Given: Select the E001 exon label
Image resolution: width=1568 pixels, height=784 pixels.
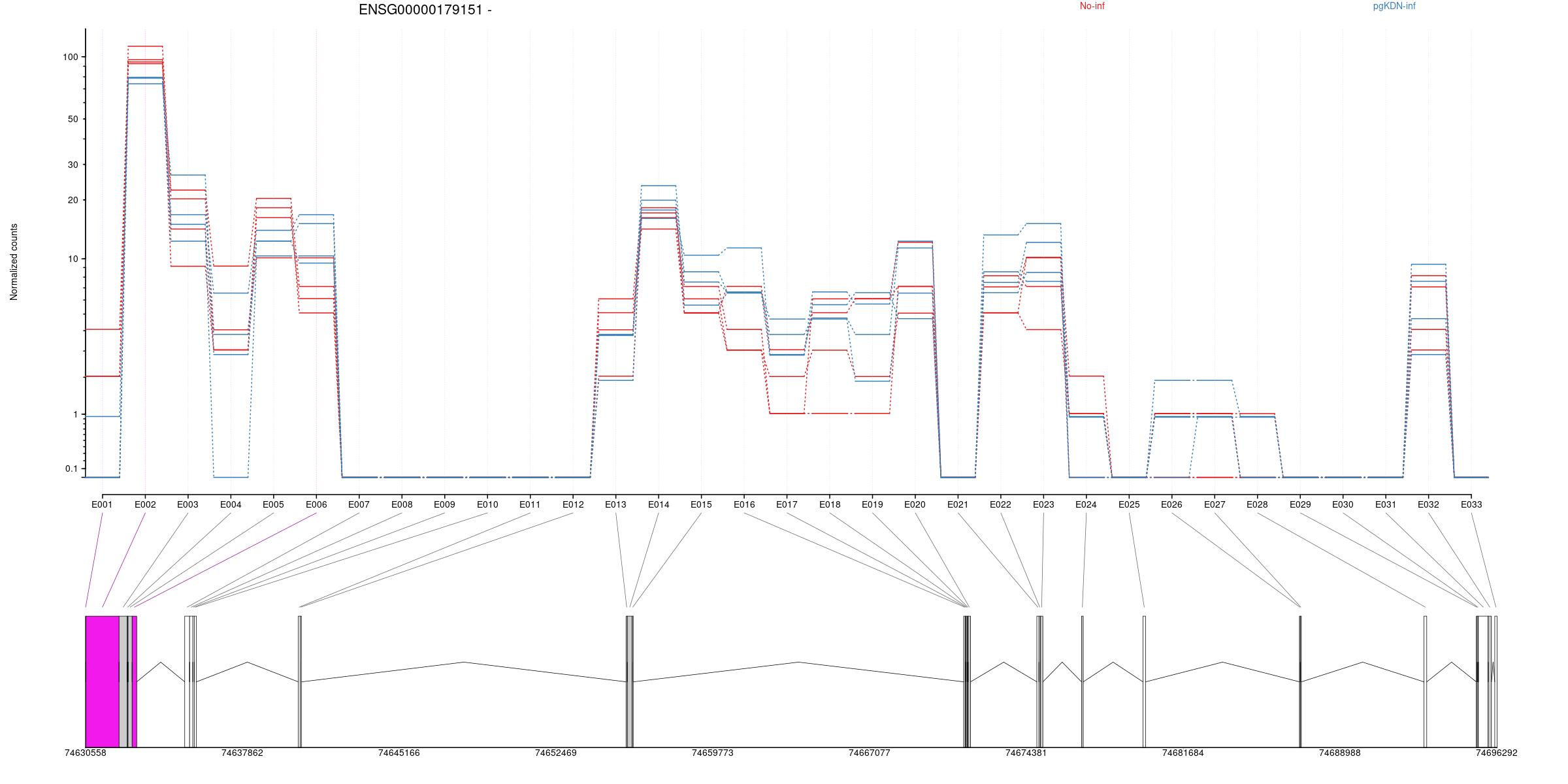Looking at the screenshot, I should tap(102, 504).
